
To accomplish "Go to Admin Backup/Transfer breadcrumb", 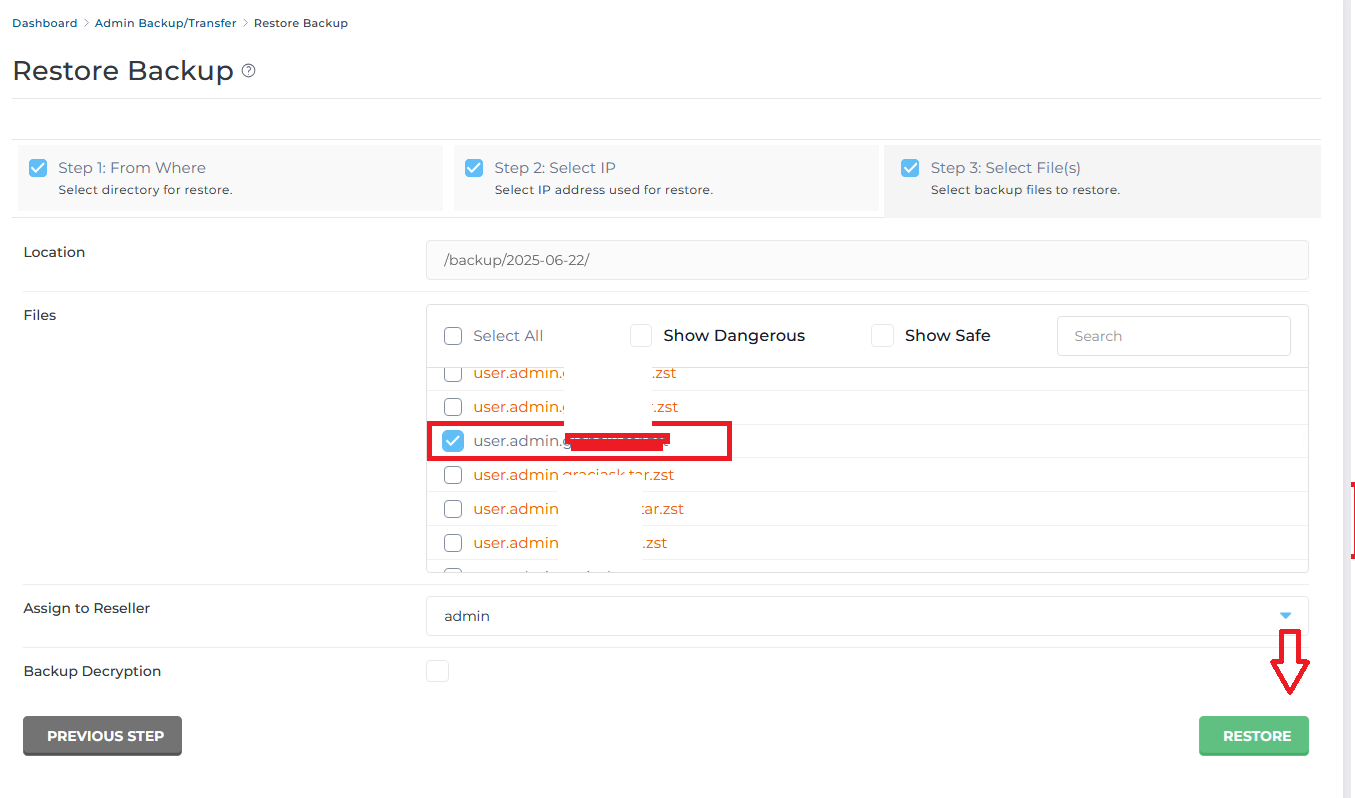I will pyautogui.click(x=165, y=23).
